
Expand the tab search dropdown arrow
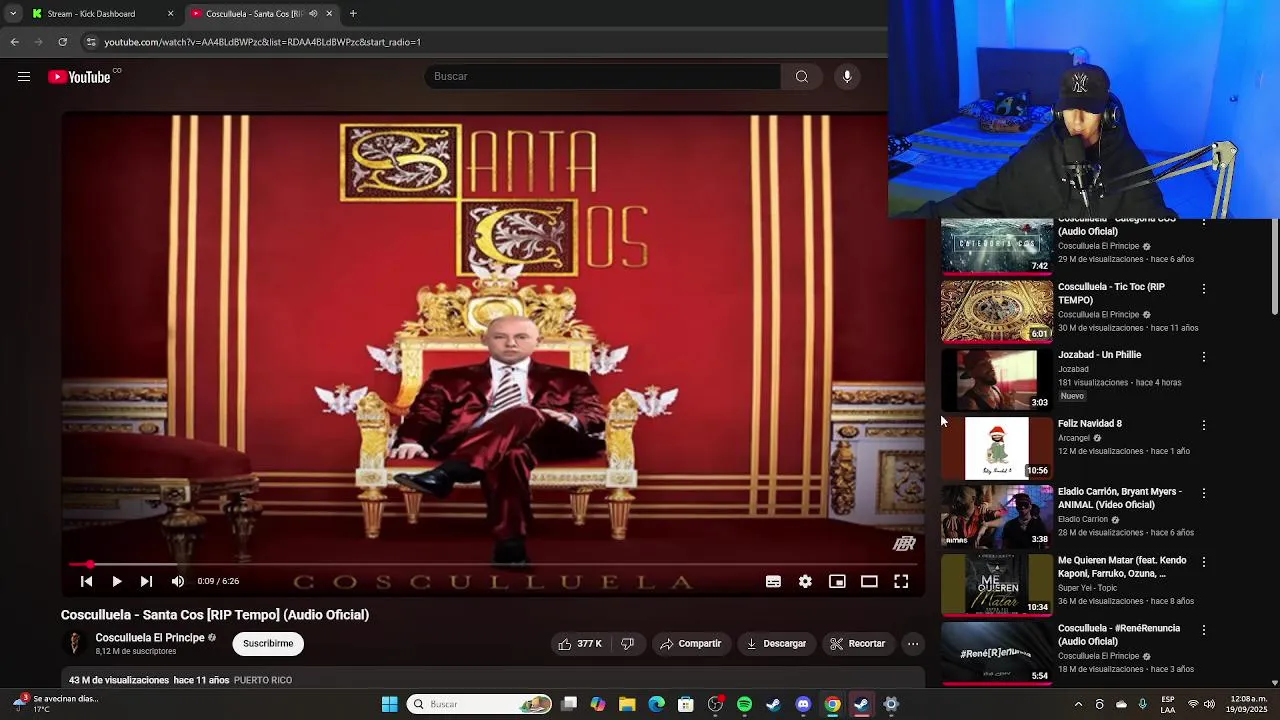[x=13, y=14]
